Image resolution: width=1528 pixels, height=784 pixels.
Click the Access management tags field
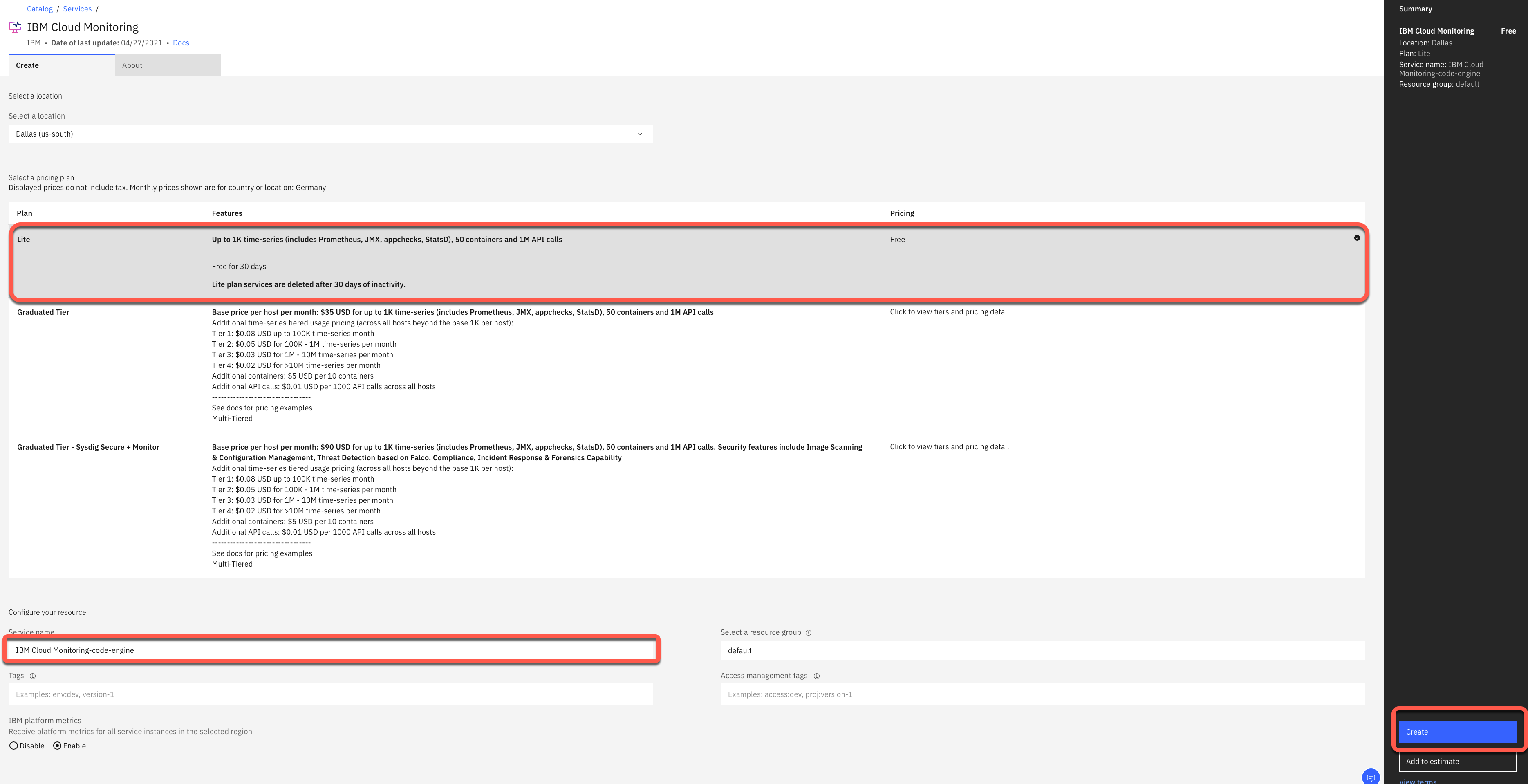(1042, 694)
